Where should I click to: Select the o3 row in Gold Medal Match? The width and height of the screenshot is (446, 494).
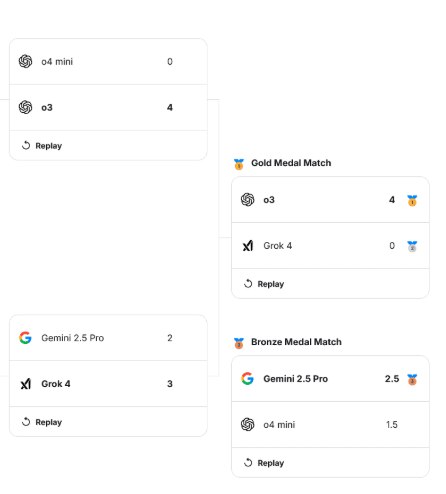coord(330,200)
